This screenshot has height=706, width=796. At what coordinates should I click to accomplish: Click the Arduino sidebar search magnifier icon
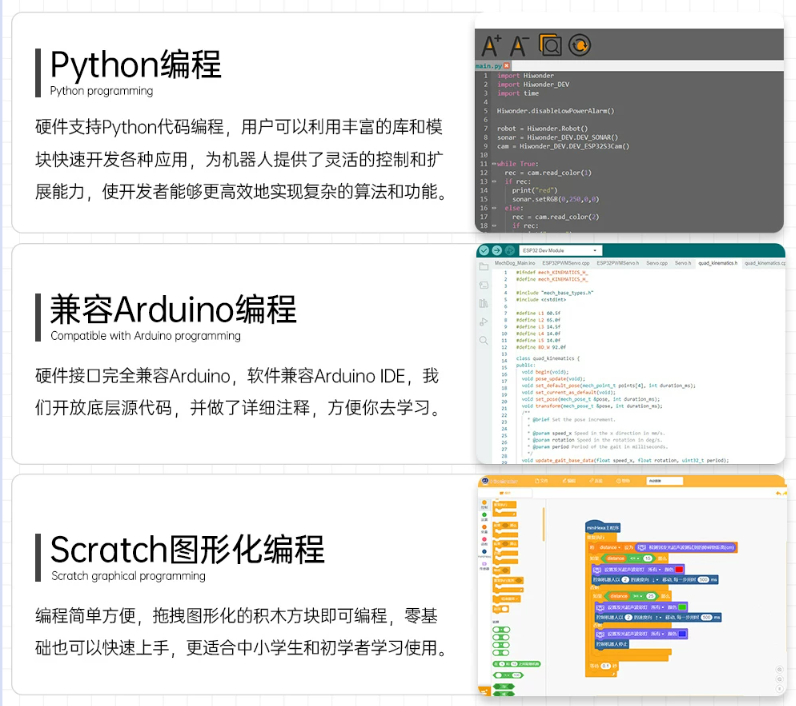coord(483,340)
